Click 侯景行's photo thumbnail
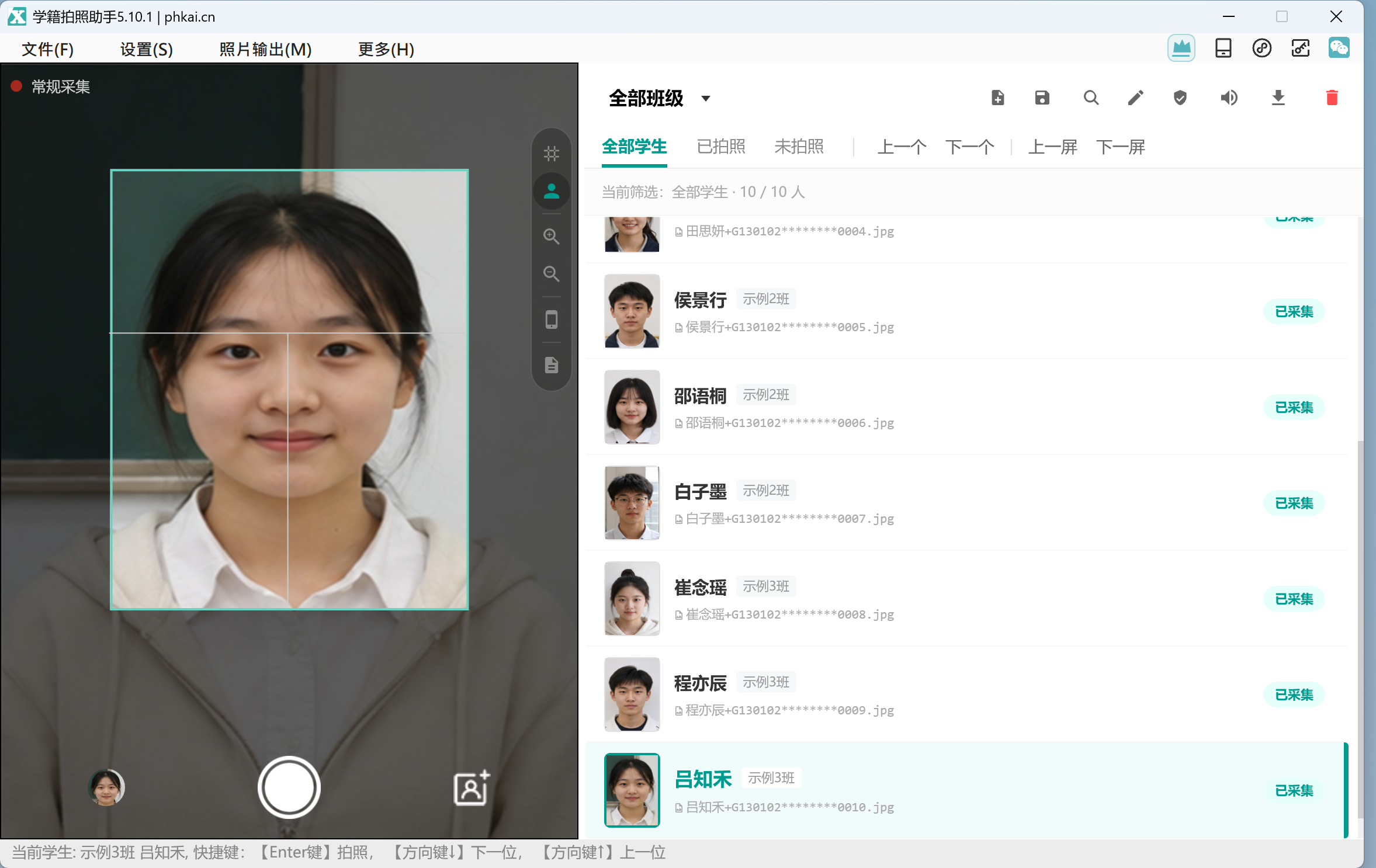 click(632, 311)
